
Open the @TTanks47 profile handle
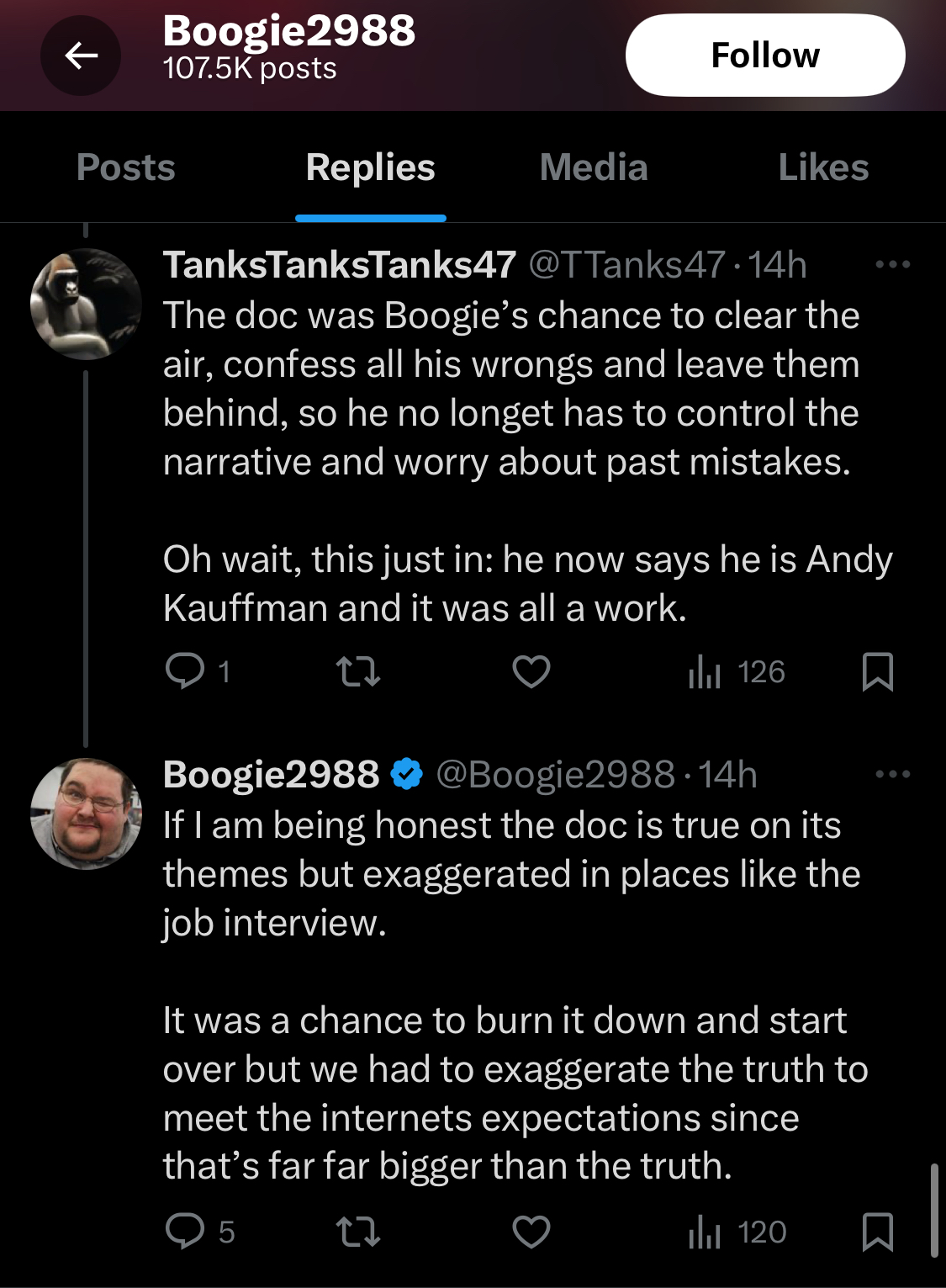pyautogui.click(x=626, y=265)
